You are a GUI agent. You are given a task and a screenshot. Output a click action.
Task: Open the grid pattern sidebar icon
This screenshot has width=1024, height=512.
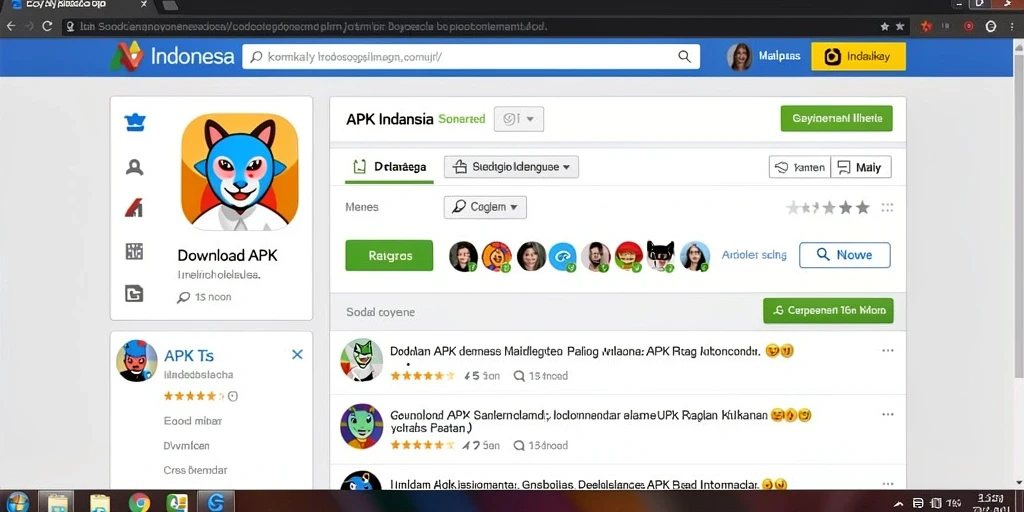click(x=134, y=251)
